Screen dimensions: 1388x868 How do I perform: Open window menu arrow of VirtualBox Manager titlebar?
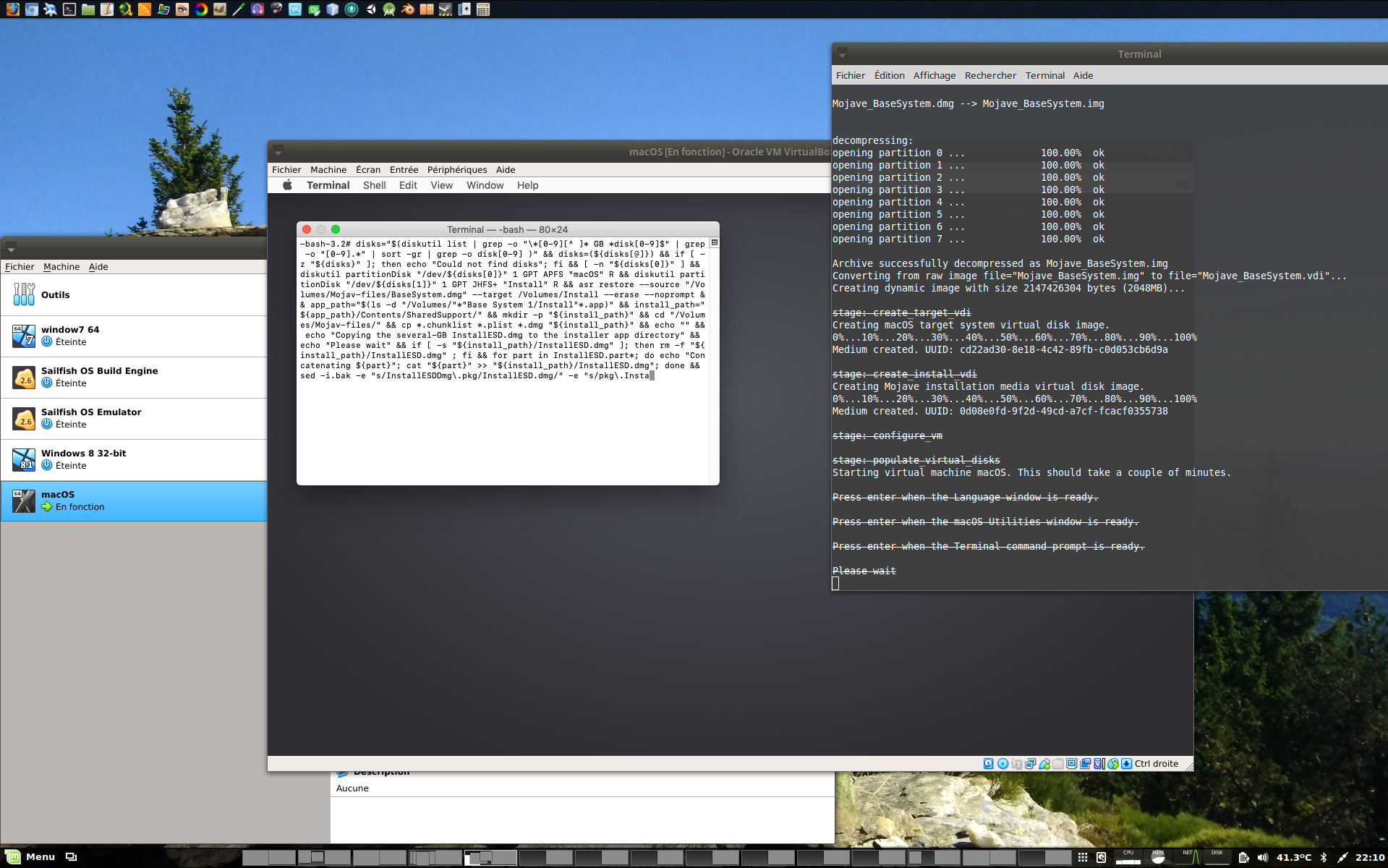point(11,249)
